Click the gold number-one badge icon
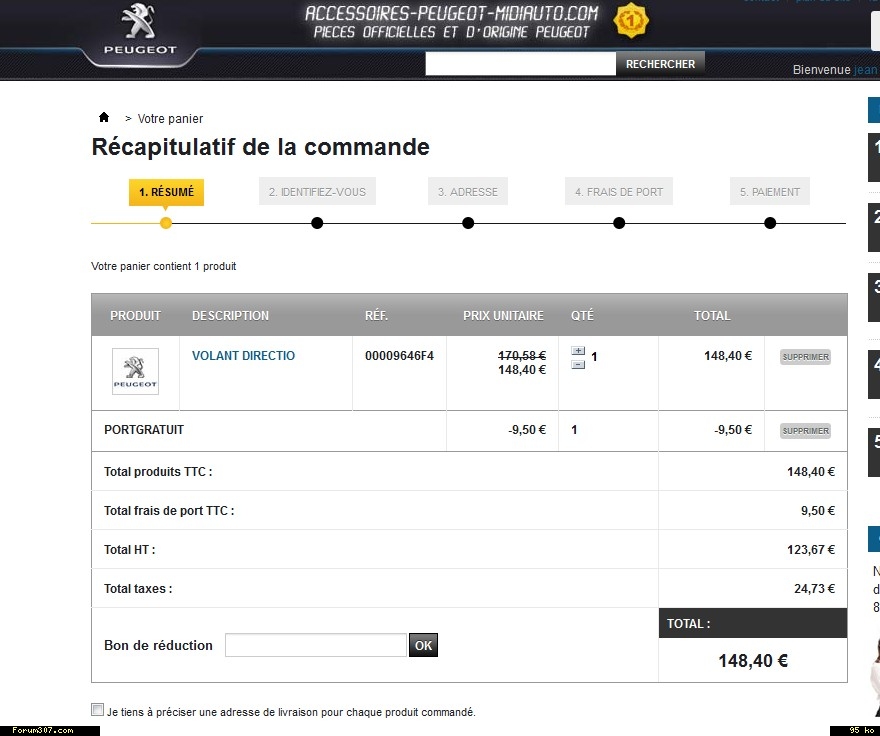Viewport: 880px width, 736px height. [631, 19]
